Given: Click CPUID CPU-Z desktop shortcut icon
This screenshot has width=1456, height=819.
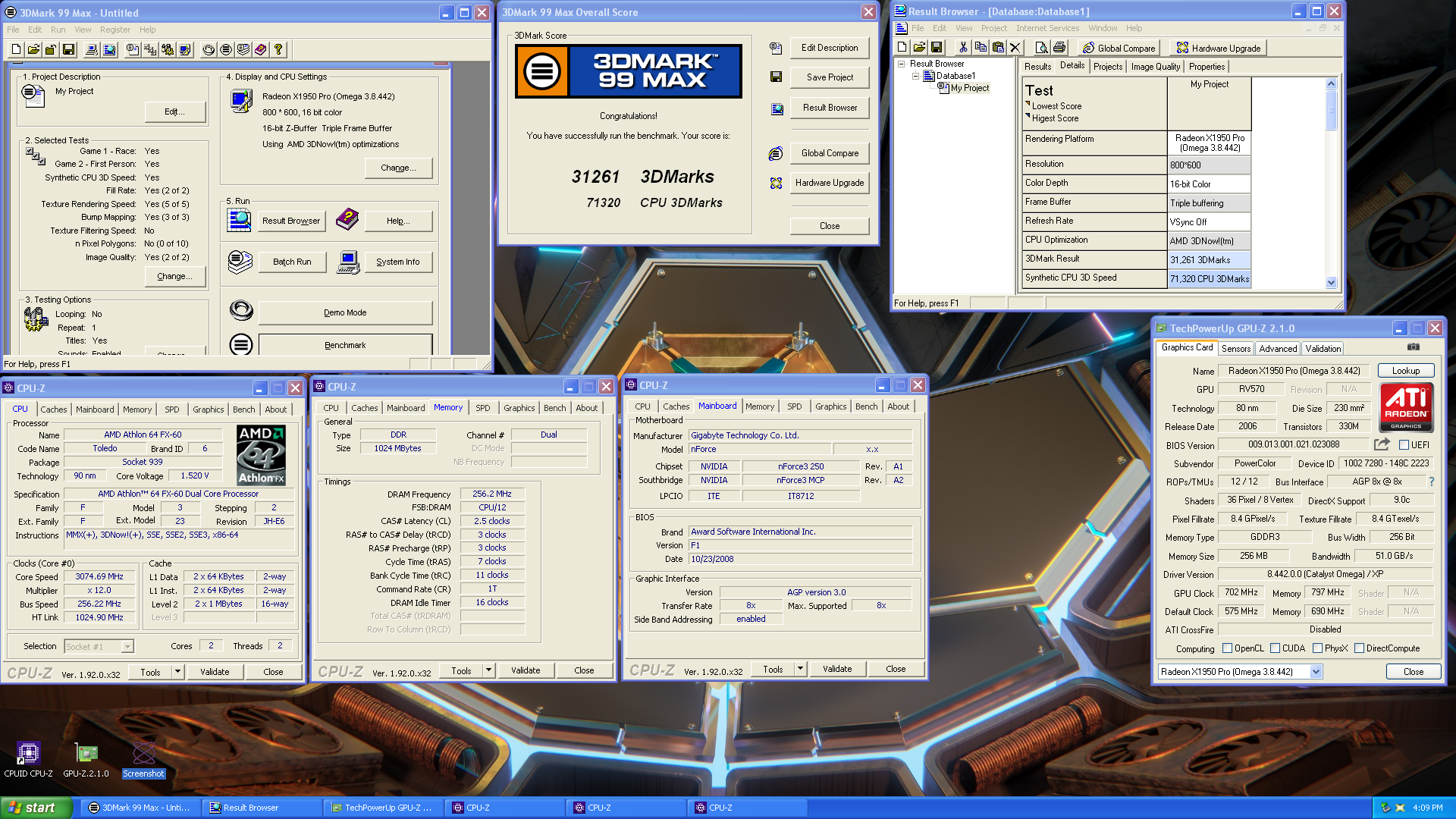Looking at the screenshot, I should pos(28,752).
